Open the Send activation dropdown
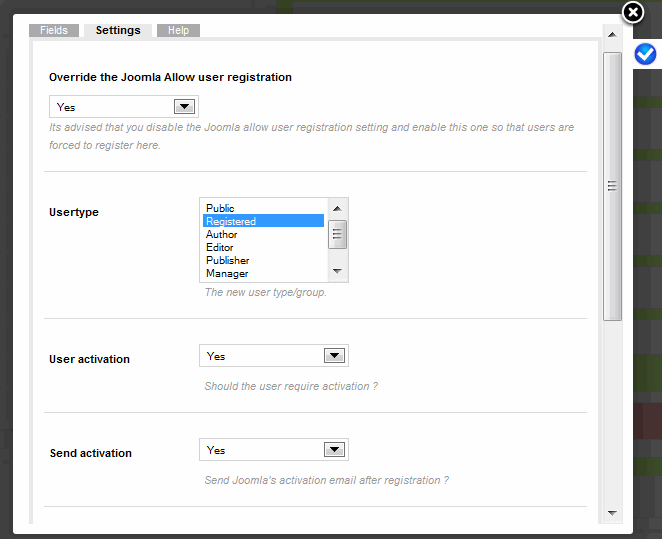Image resolution: width=662 pixels, height=539 pixels. tap(274, 450)
